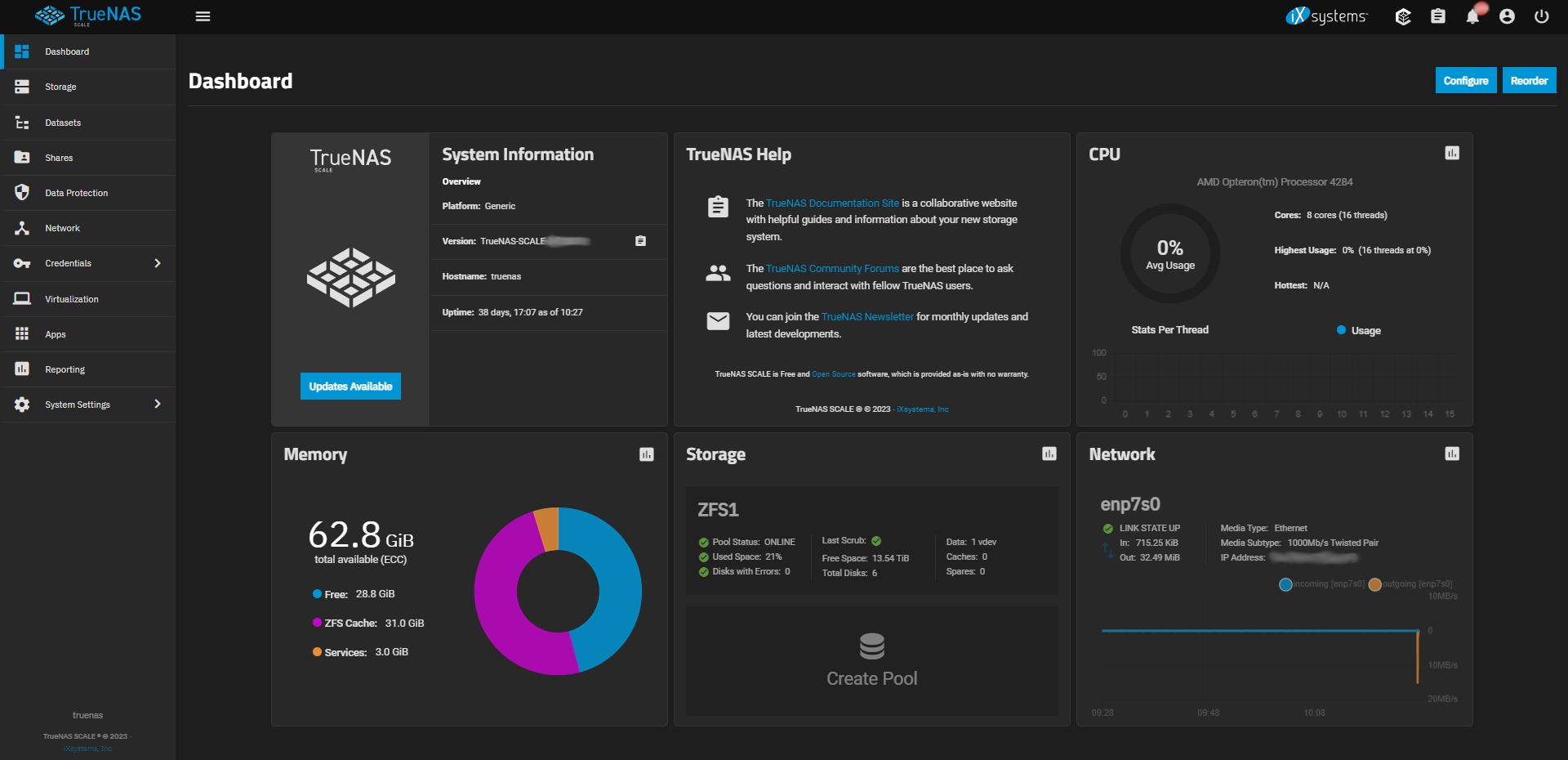Open user account settings icon
Viewport: 1568px width, 760px height.
click(x=1507, y=16)
